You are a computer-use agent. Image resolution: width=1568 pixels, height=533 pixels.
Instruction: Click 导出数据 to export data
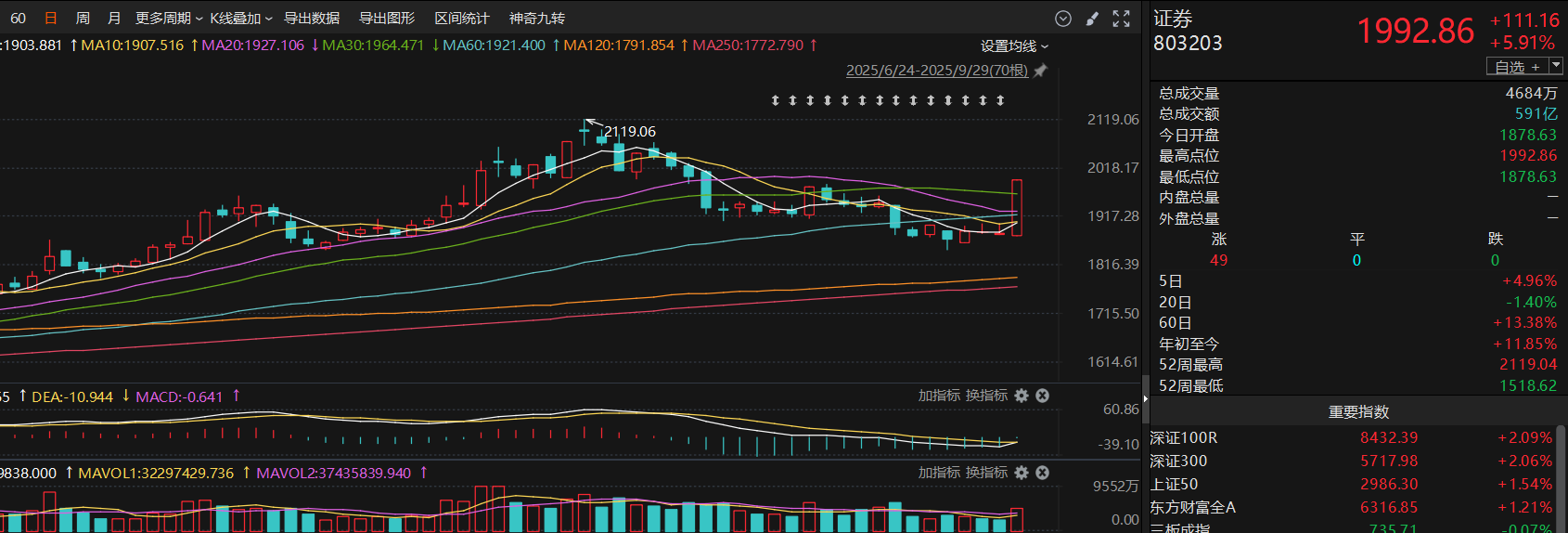[x=311, y=19]
